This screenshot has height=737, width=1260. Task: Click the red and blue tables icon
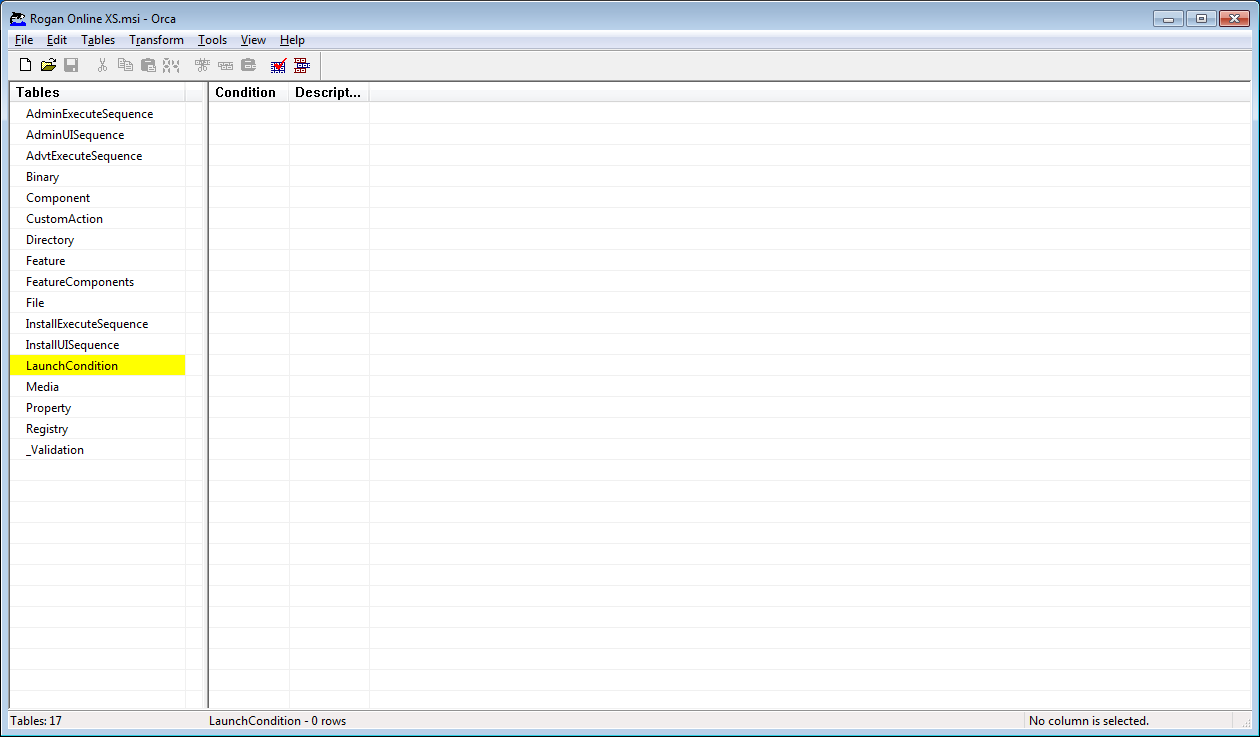click(x=302, y=65)
